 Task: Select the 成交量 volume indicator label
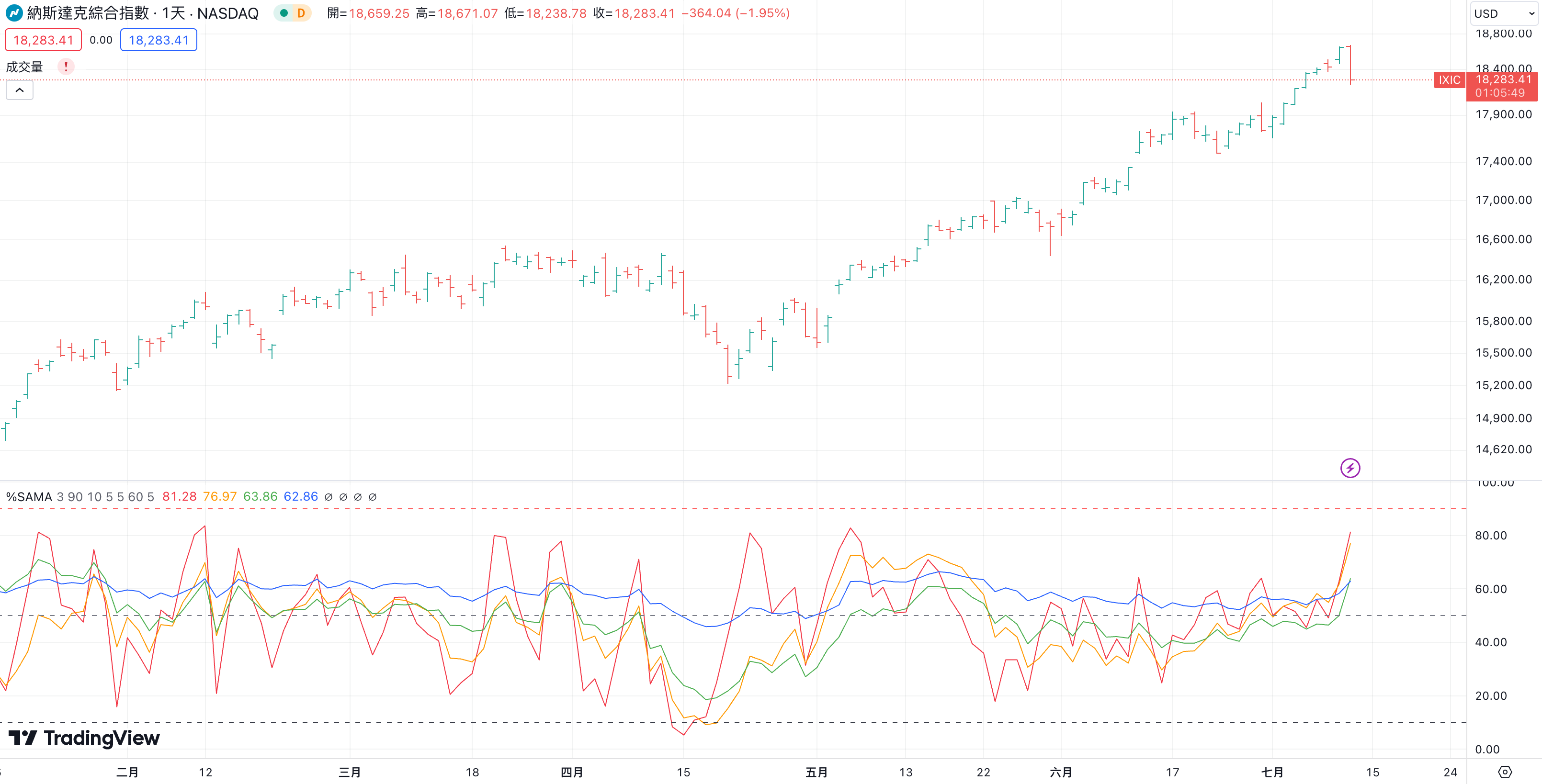[x=24, y=67]
